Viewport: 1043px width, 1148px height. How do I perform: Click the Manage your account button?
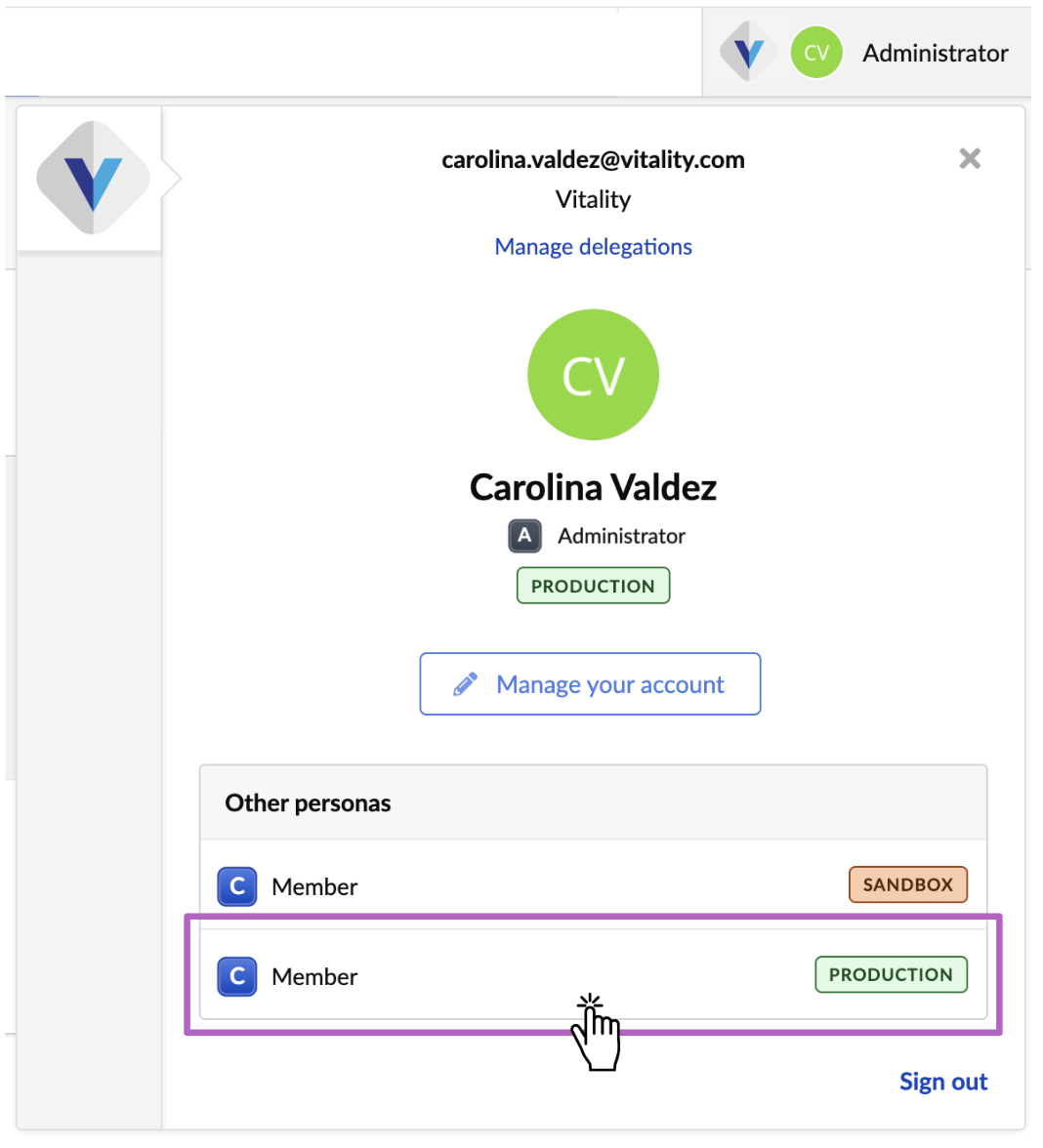click(590, 683)
